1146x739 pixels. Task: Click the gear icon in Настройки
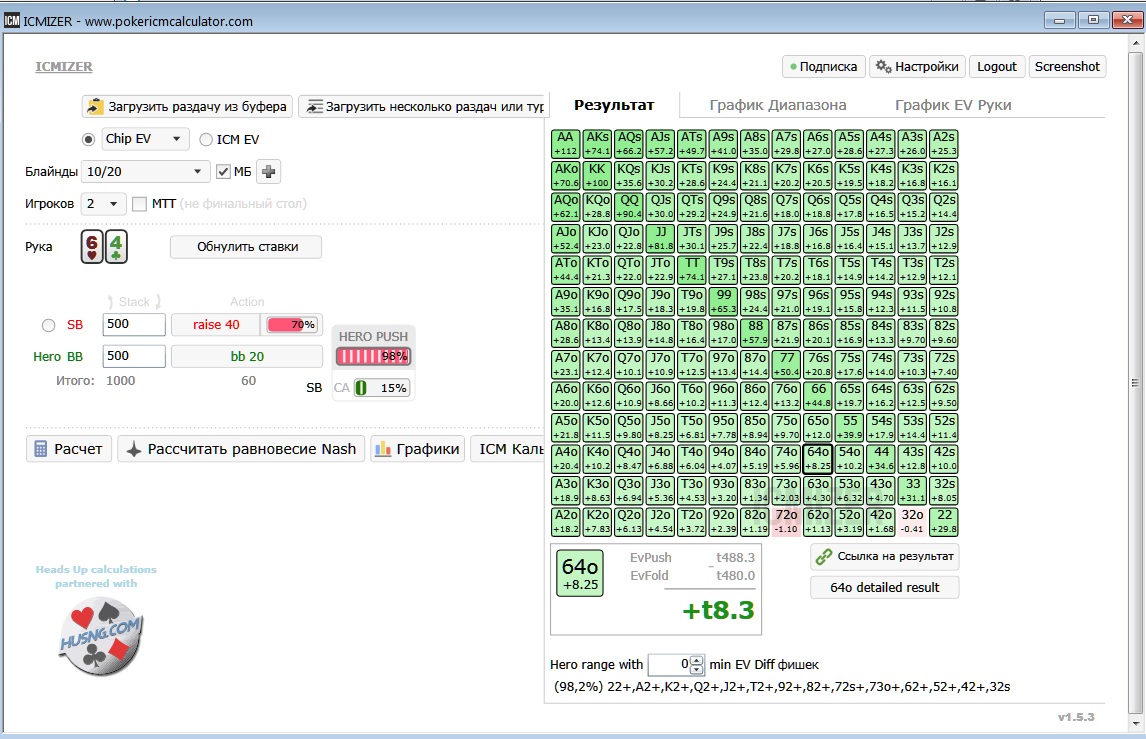pyautogui.click(x=883, y=67)
